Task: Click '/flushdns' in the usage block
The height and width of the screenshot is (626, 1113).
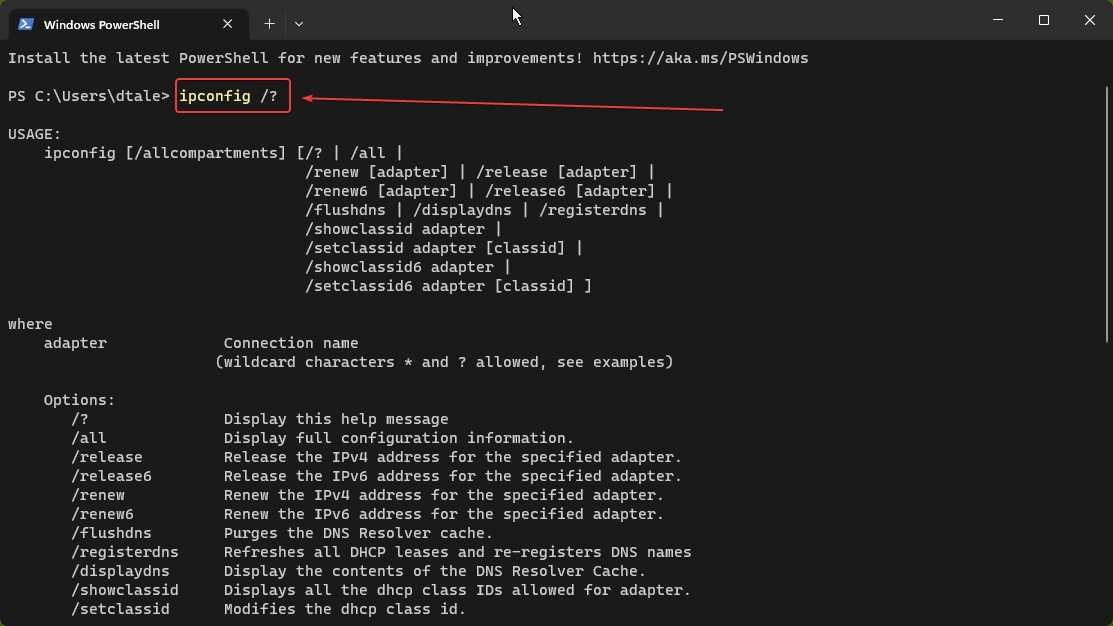Action: (345, 210)
